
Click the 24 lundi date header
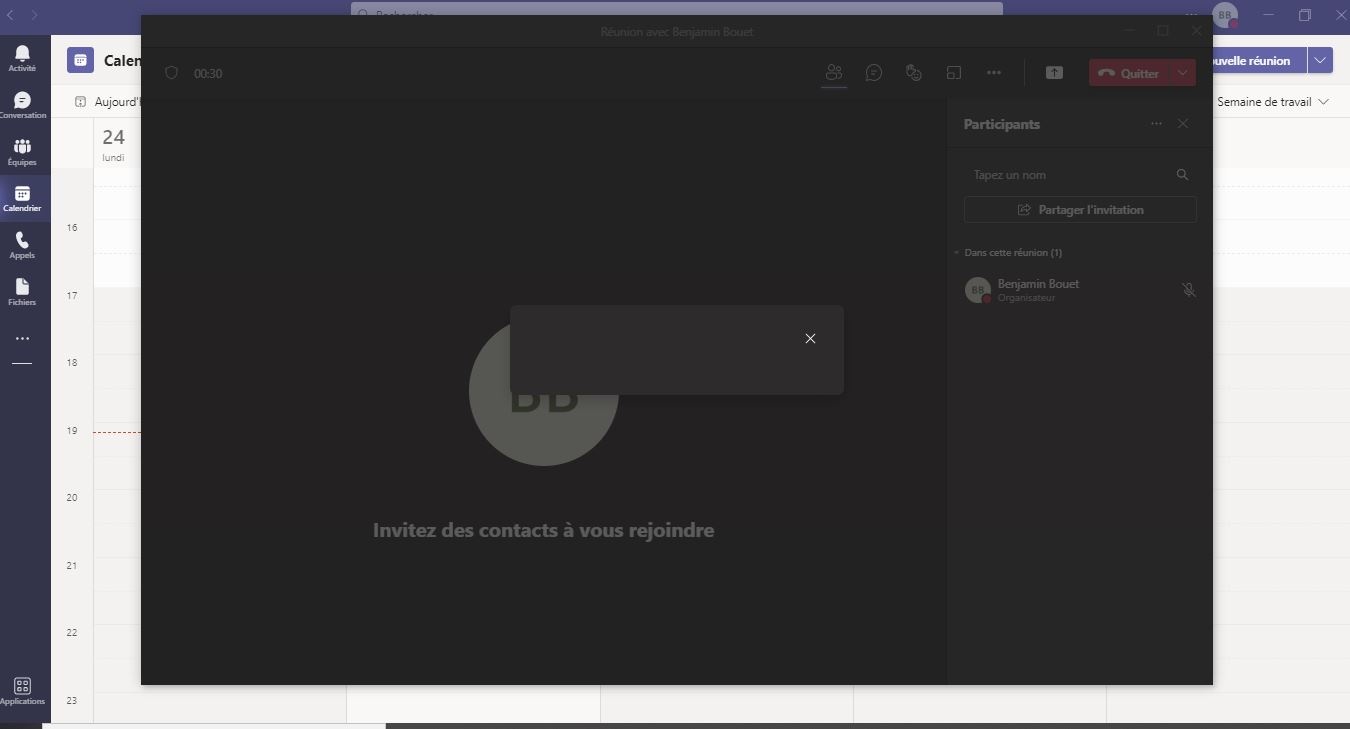coord(114,144)
